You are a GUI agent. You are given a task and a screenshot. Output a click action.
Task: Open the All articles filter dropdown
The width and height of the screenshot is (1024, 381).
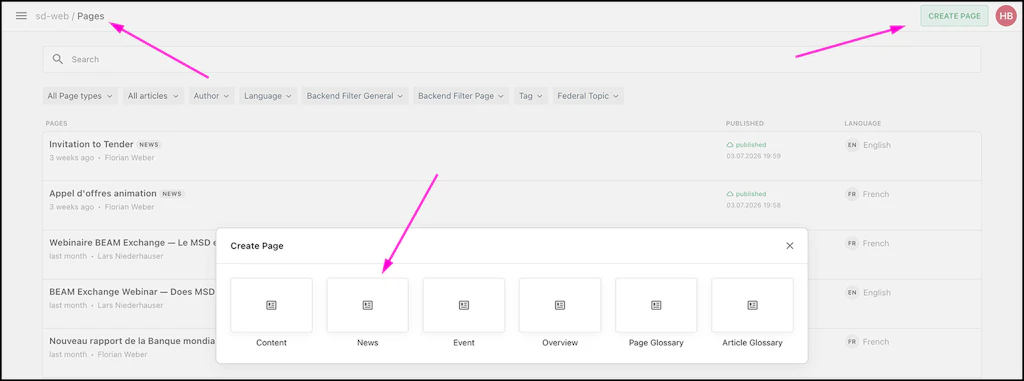pyautogui.click(x=154, y=96)
